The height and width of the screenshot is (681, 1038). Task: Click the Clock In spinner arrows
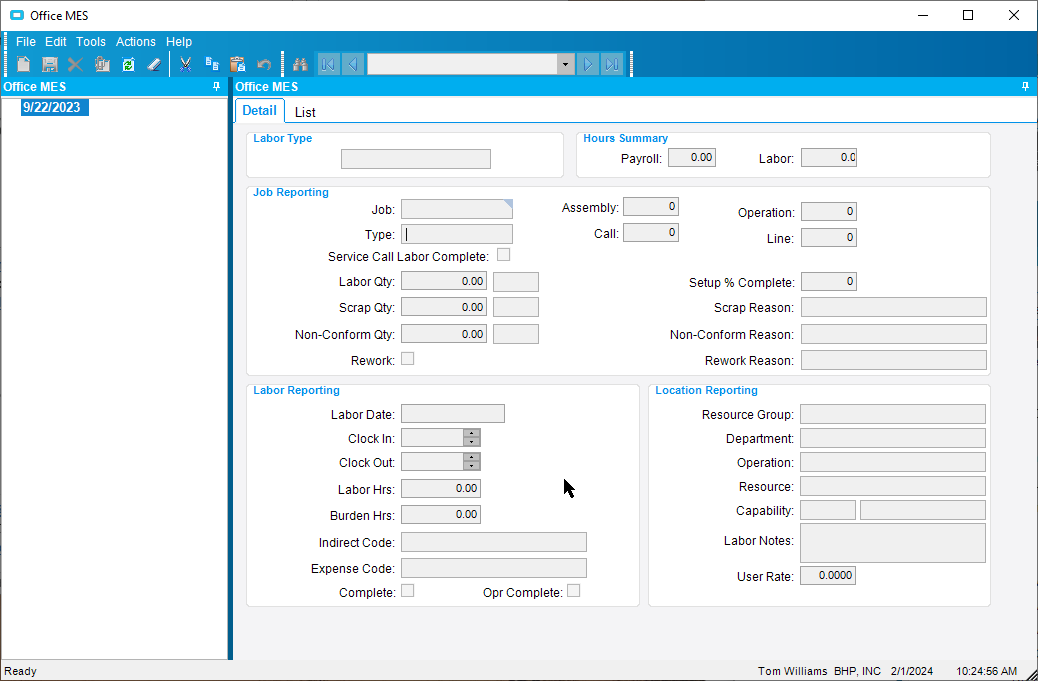tap(471, 438)
